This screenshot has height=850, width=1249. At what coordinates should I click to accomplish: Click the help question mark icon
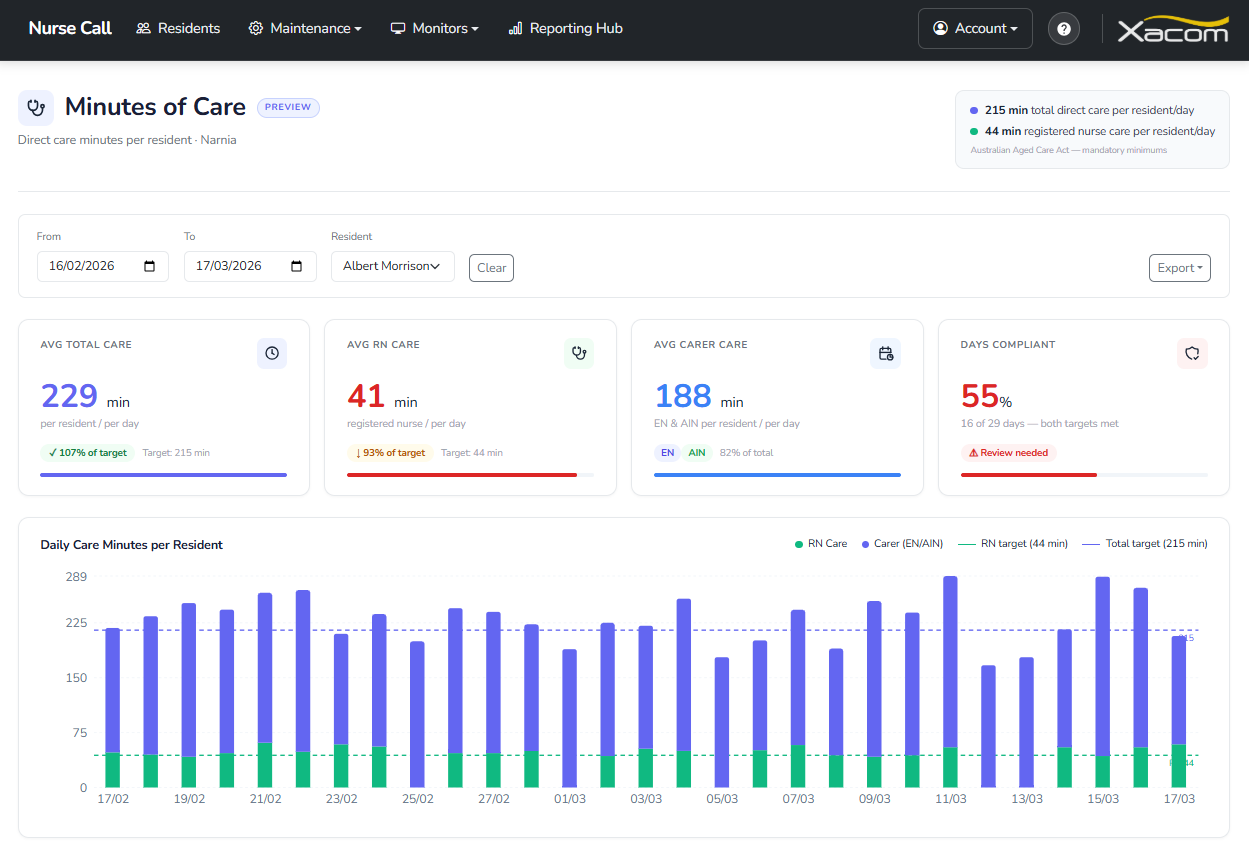[x=1063, y=29]
